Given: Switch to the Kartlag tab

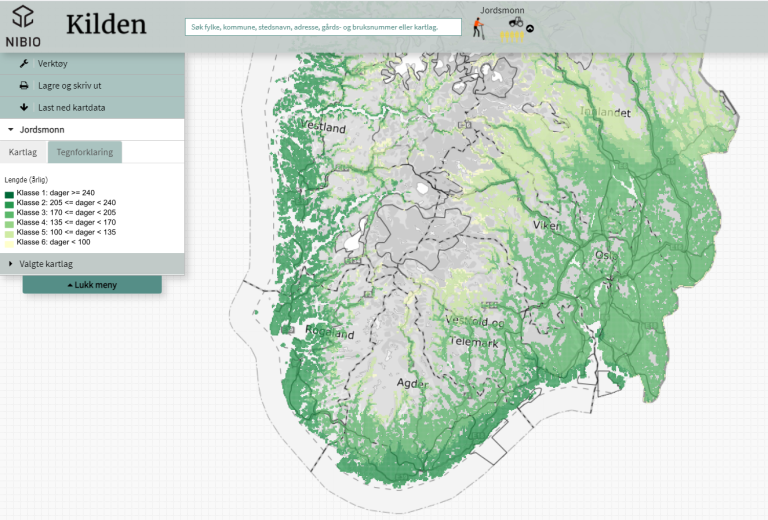Looking at the screenshot, I should [23, 152].
